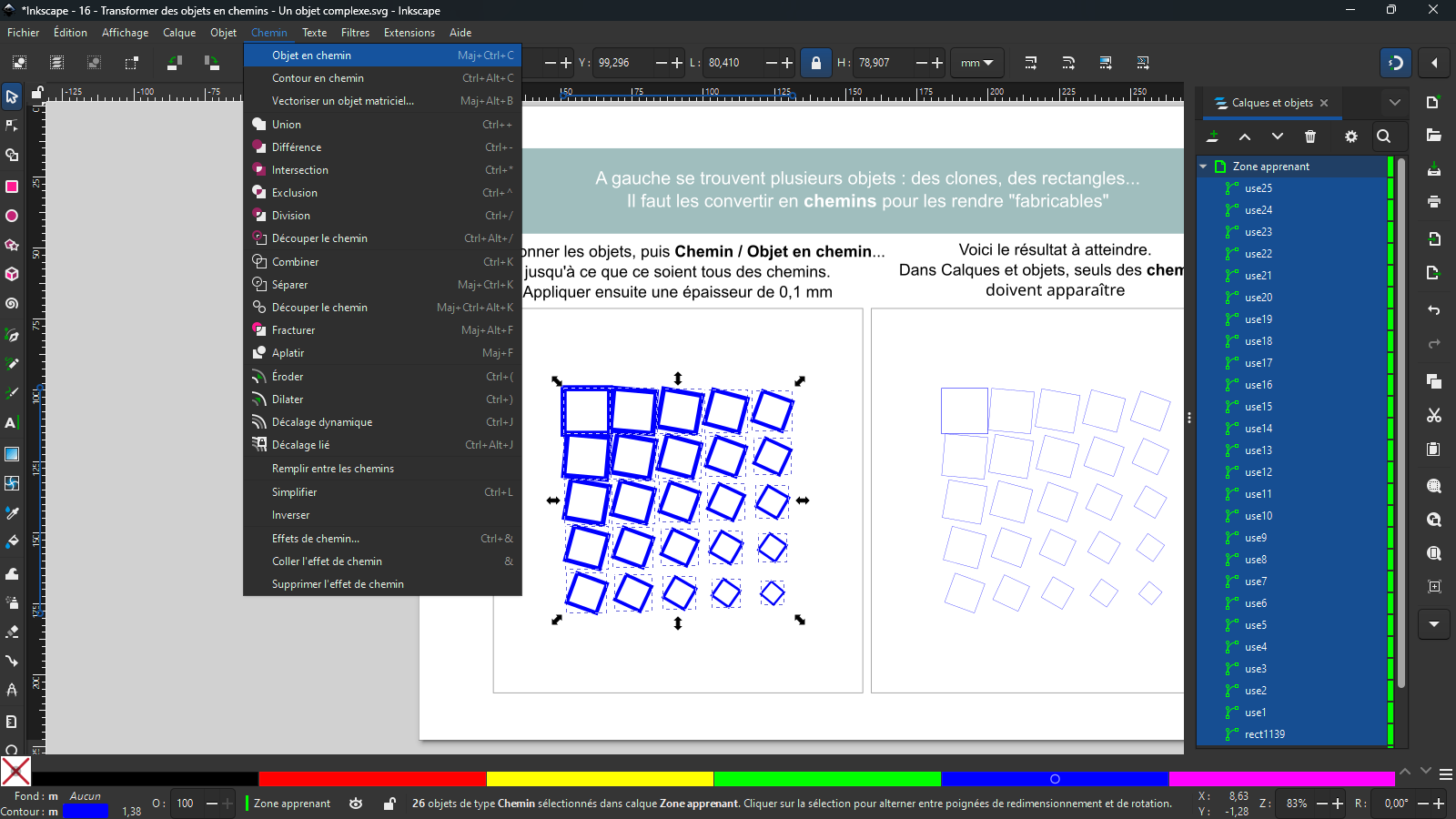Toggle the width/height ratio lock

[815, 63]
